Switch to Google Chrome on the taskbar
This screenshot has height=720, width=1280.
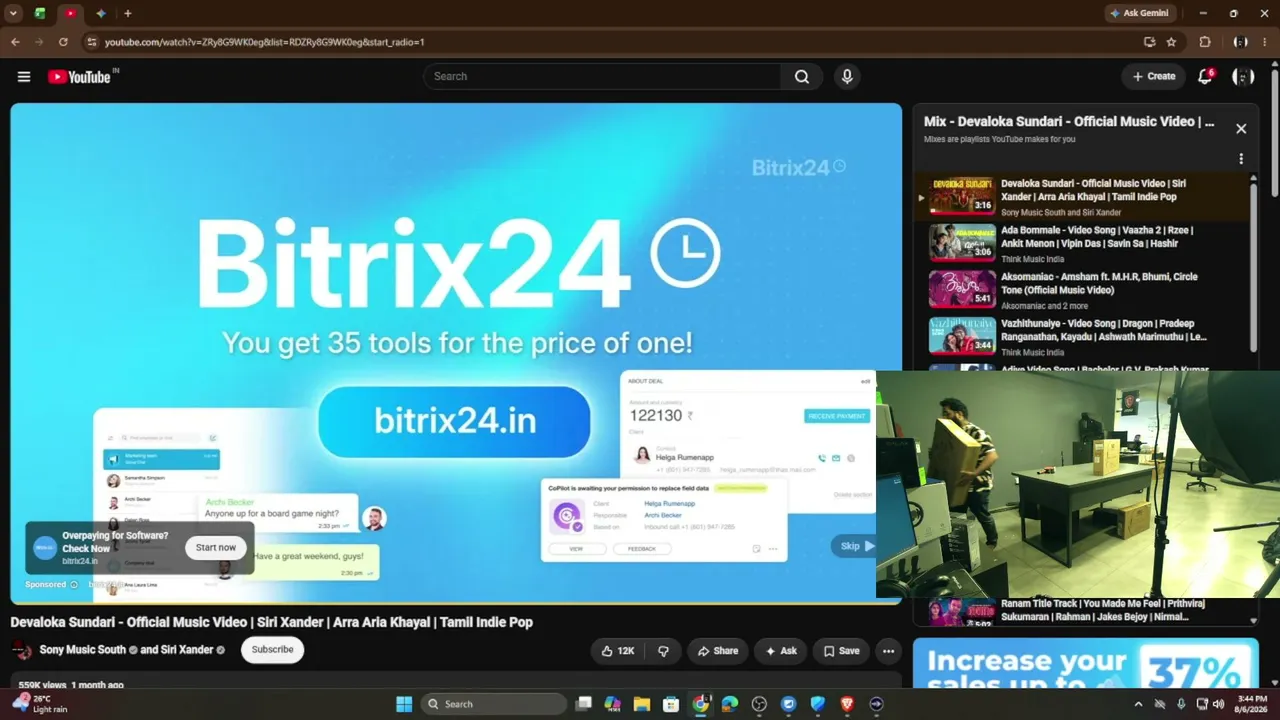701,704
